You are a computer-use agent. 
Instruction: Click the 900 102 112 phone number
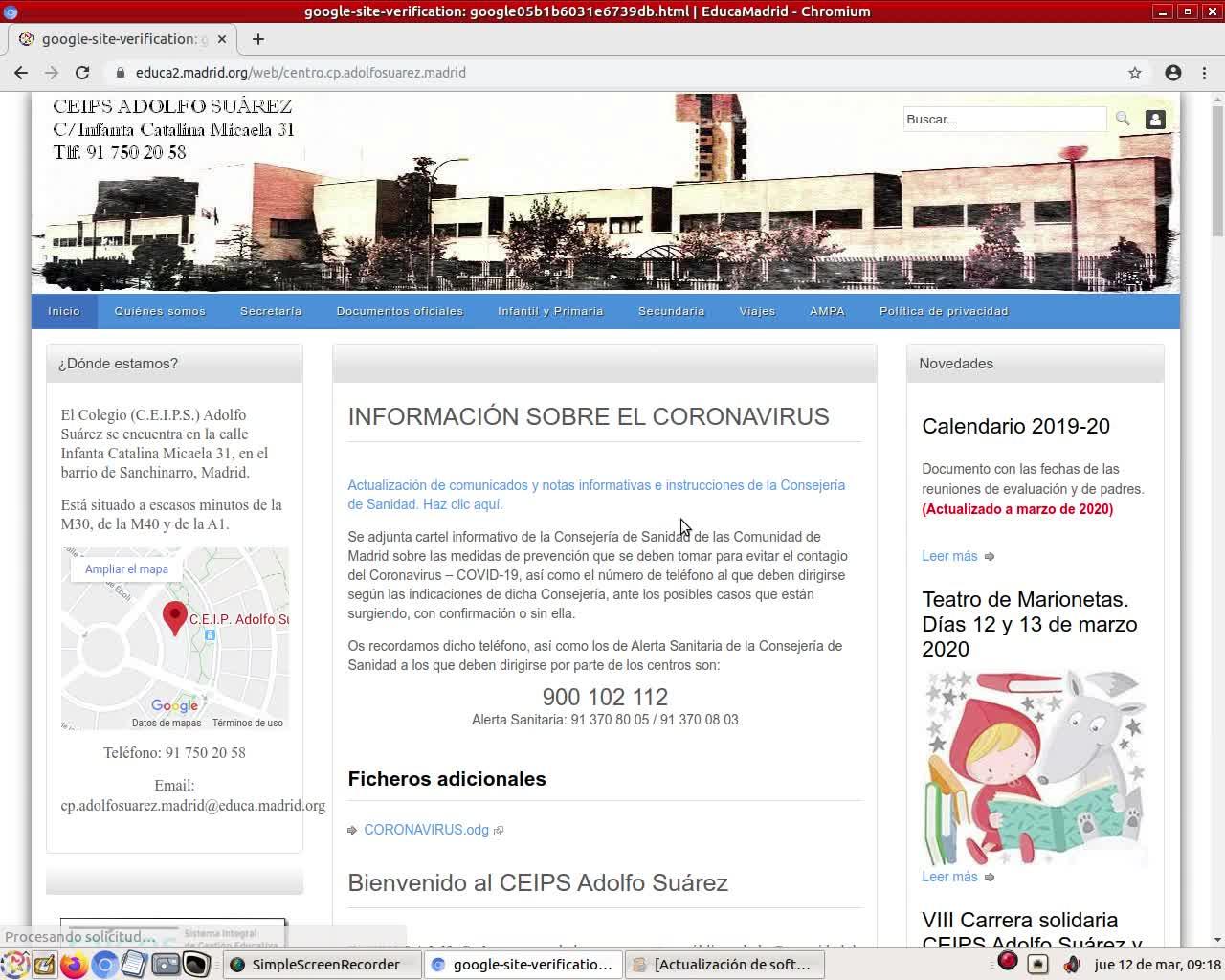coord(605,697)
